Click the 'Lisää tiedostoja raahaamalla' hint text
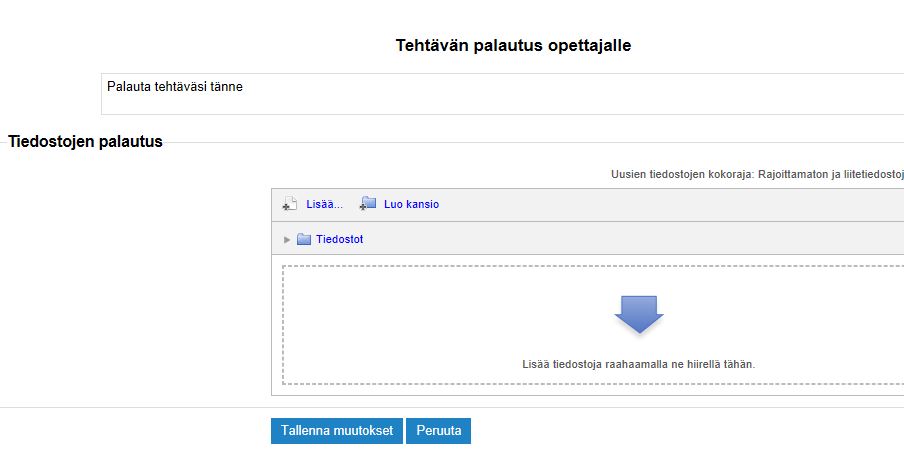 638,364
